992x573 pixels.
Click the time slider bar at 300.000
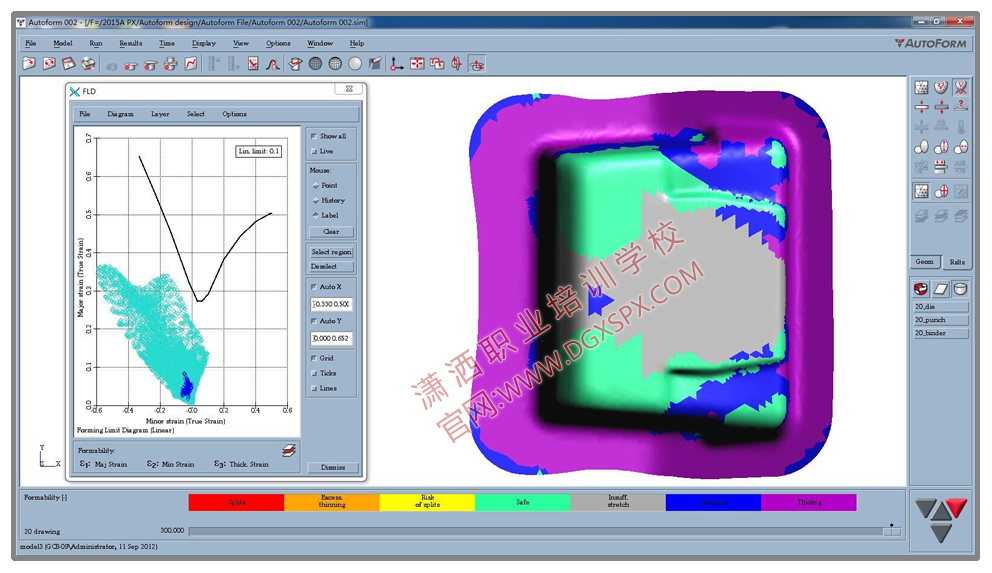point(545,531)
